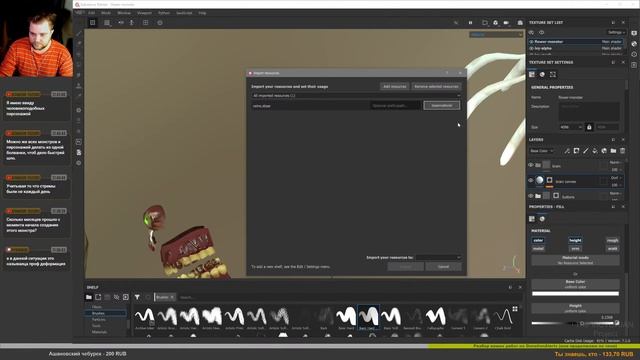Toggle visibility of ivy alpha texture set
The height and width of the screenshot is (360, 640).
(531, 48)
